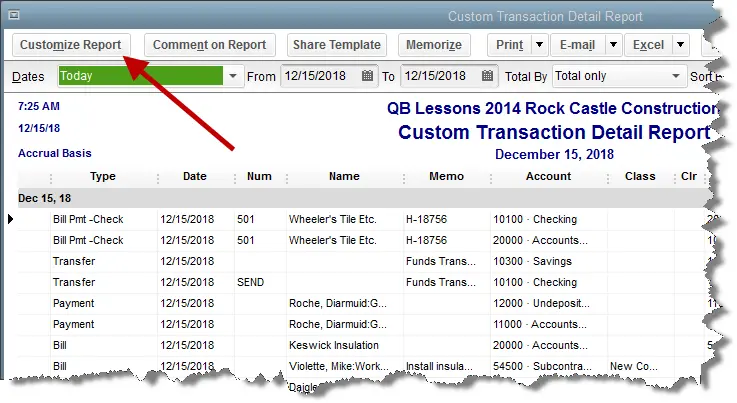Expand the Excel dropdown arrow
Screen dimensions: 737x403
[x=680, y=45]
